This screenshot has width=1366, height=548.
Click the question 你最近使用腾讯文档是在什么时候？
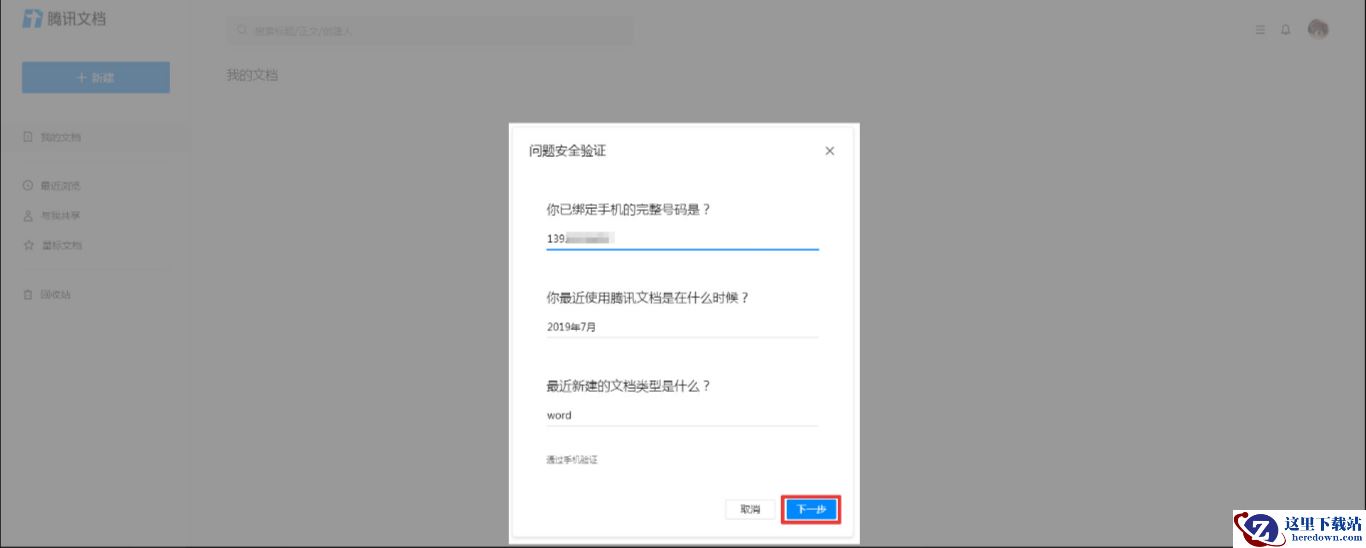[648, 298]
